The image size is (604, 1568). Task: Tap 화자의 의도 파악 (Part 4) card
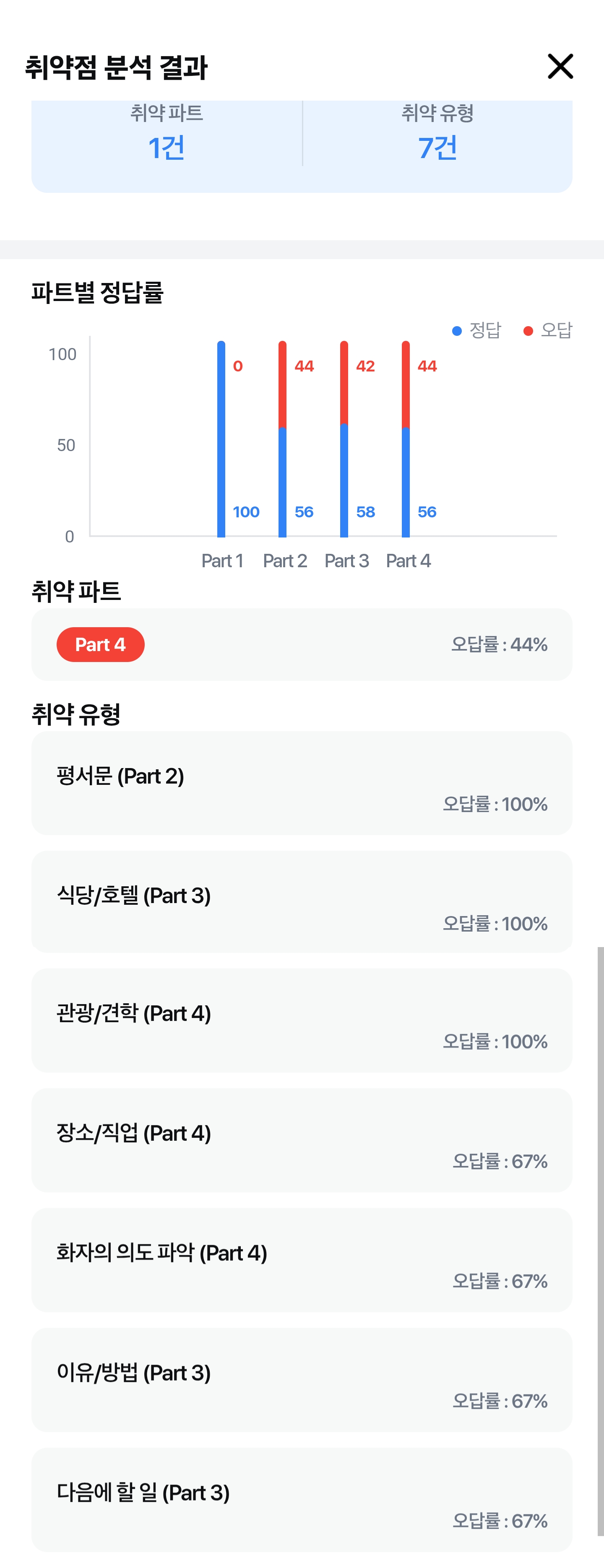click(302, 1260)
